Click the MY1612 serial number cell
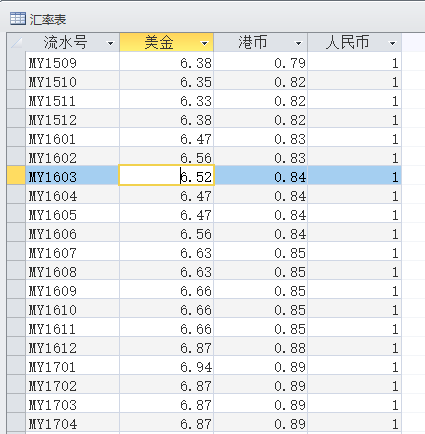Viewport: 425px width, 434px height. [x=72, y=347]
